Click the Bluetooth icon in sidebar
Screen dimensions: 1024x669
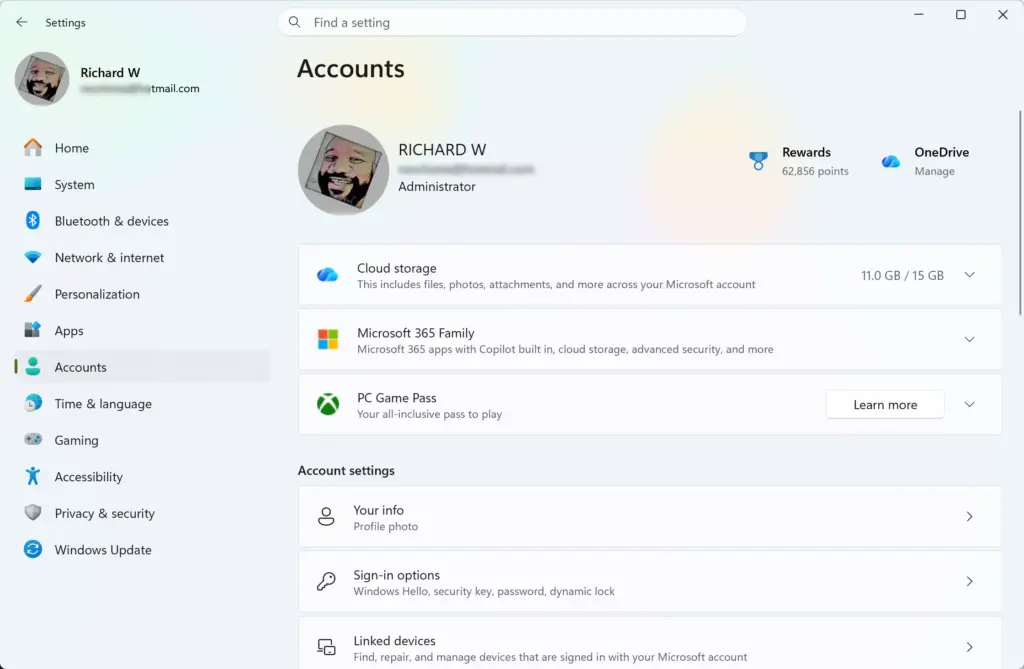[33, 221]
